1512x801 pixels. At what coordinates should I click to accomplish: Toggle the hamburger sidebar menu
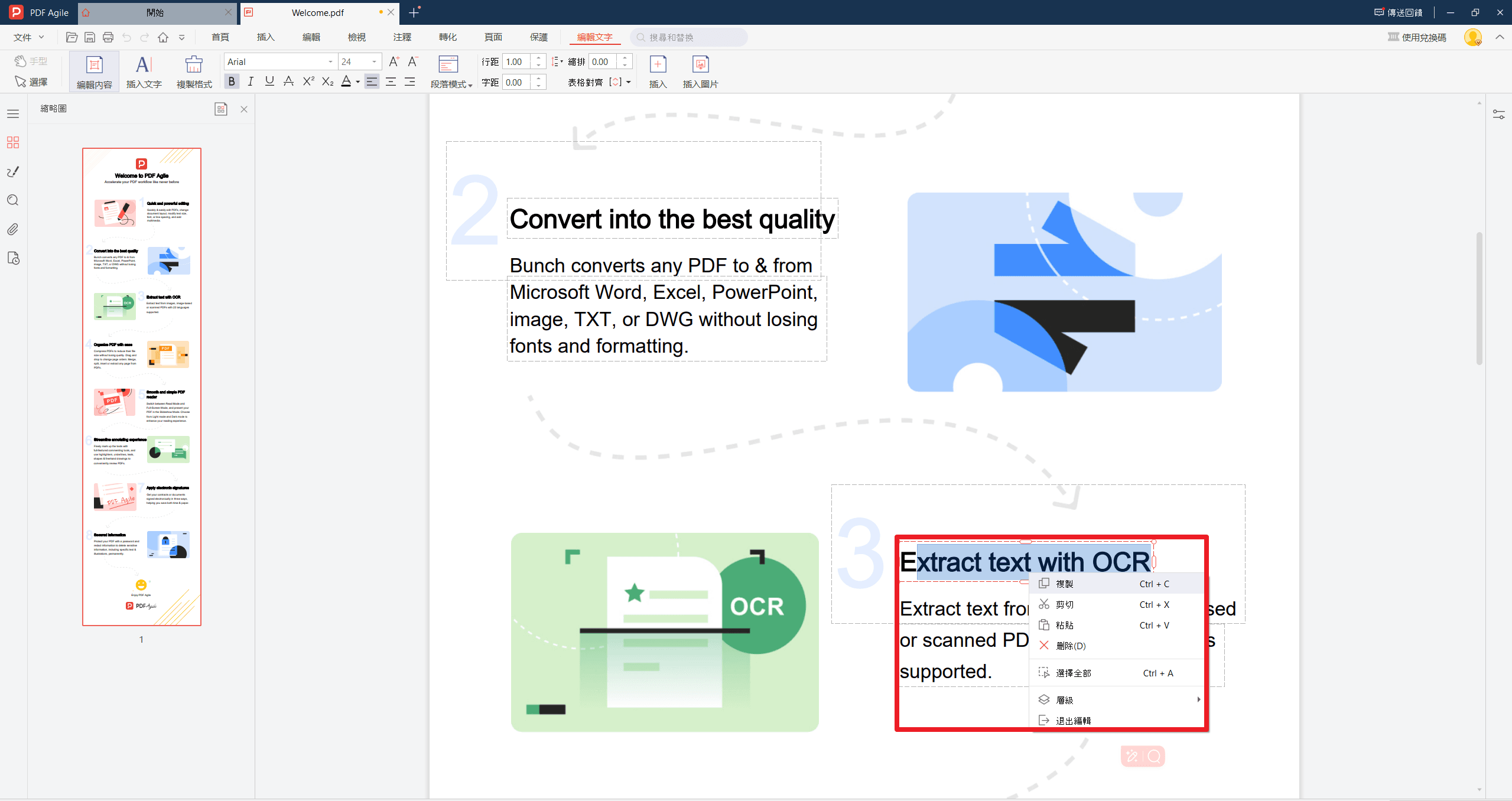point(13,113)
